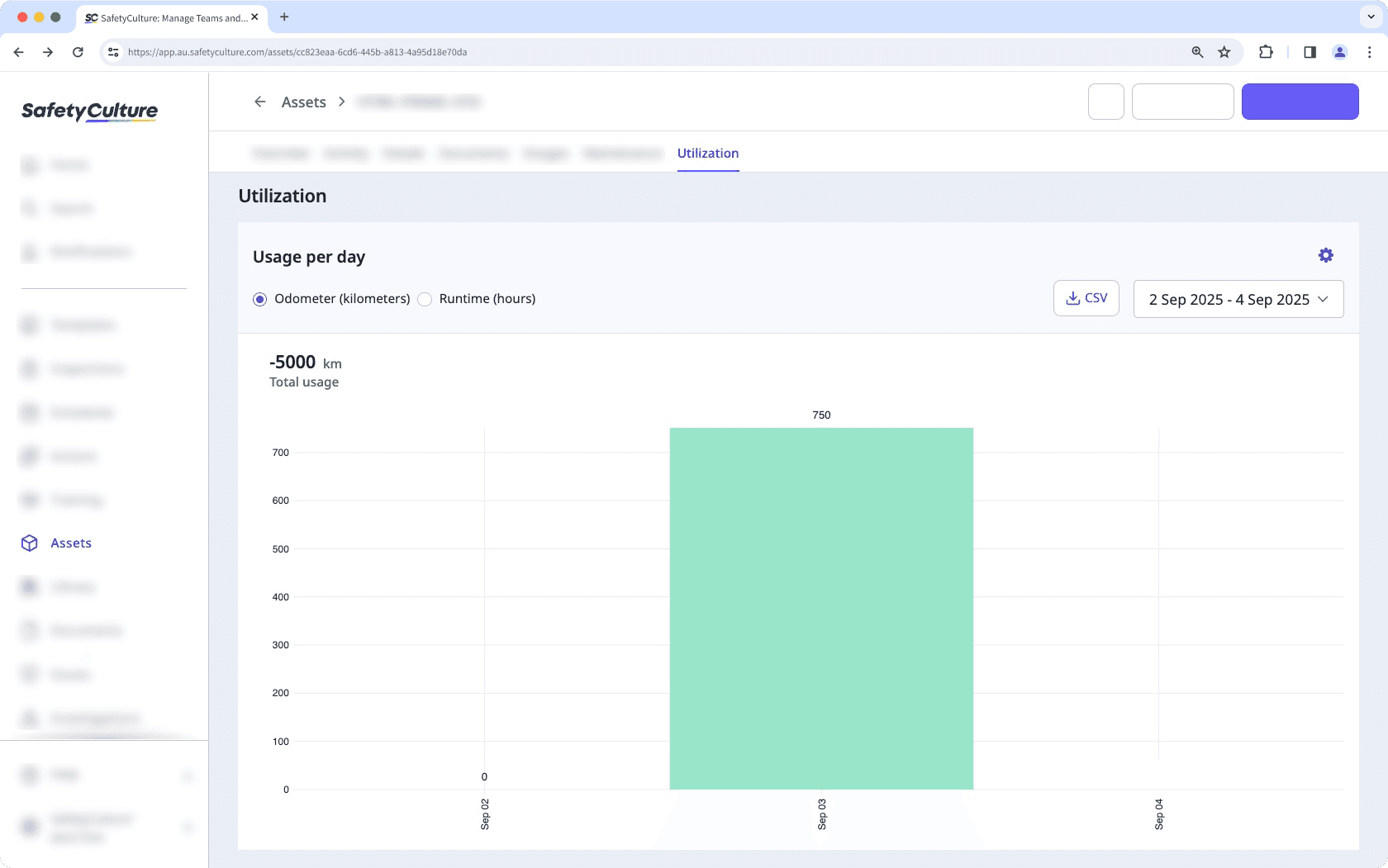This screenshot has height=868, width=1388.
Task: Open the usage settings gear icon
Action: coord(1325,256)
